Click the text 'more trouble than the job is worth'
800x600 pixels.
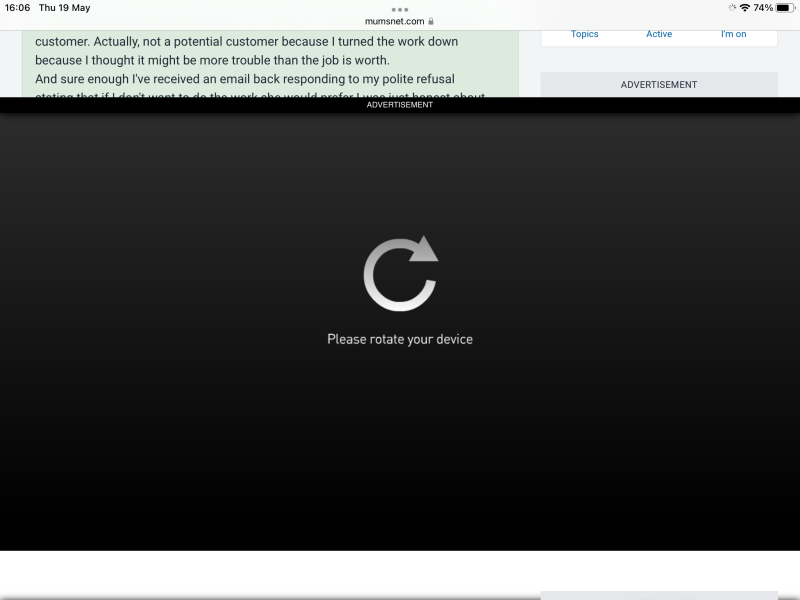tap(288, 60)
